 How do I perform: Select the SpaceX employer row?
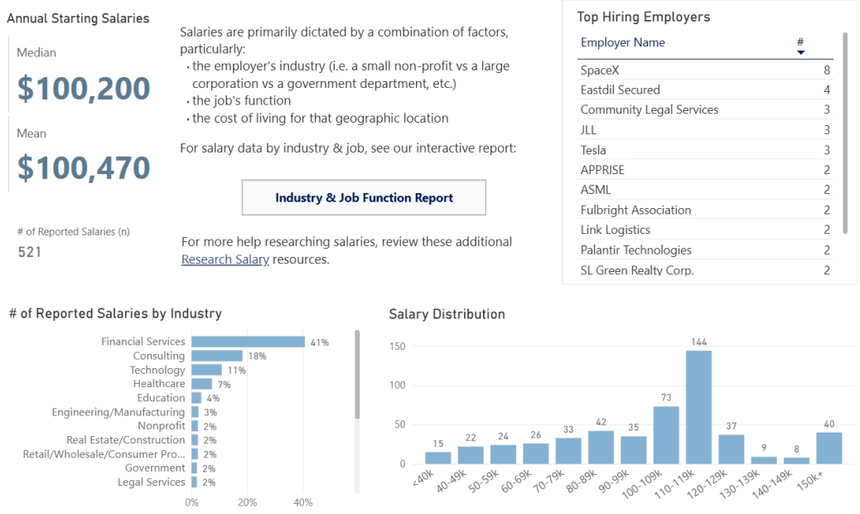click(705, 70)
